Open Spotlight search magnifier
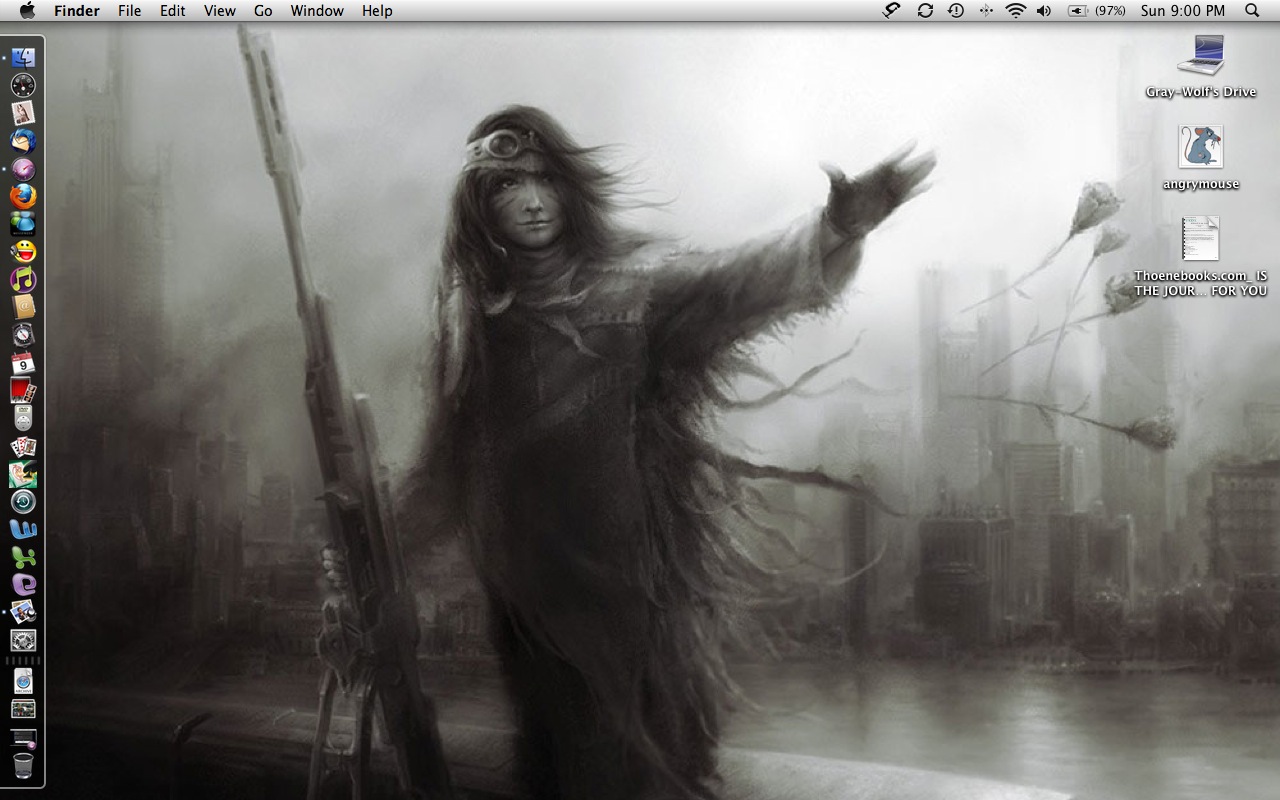 (x=1252, y=11)
